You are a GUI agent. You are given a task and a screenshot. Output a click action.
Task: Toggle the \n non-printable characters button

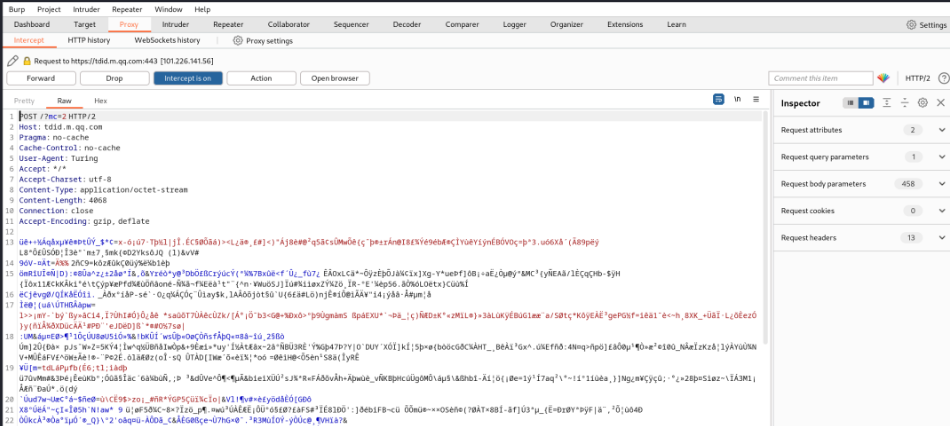(737, 99)
